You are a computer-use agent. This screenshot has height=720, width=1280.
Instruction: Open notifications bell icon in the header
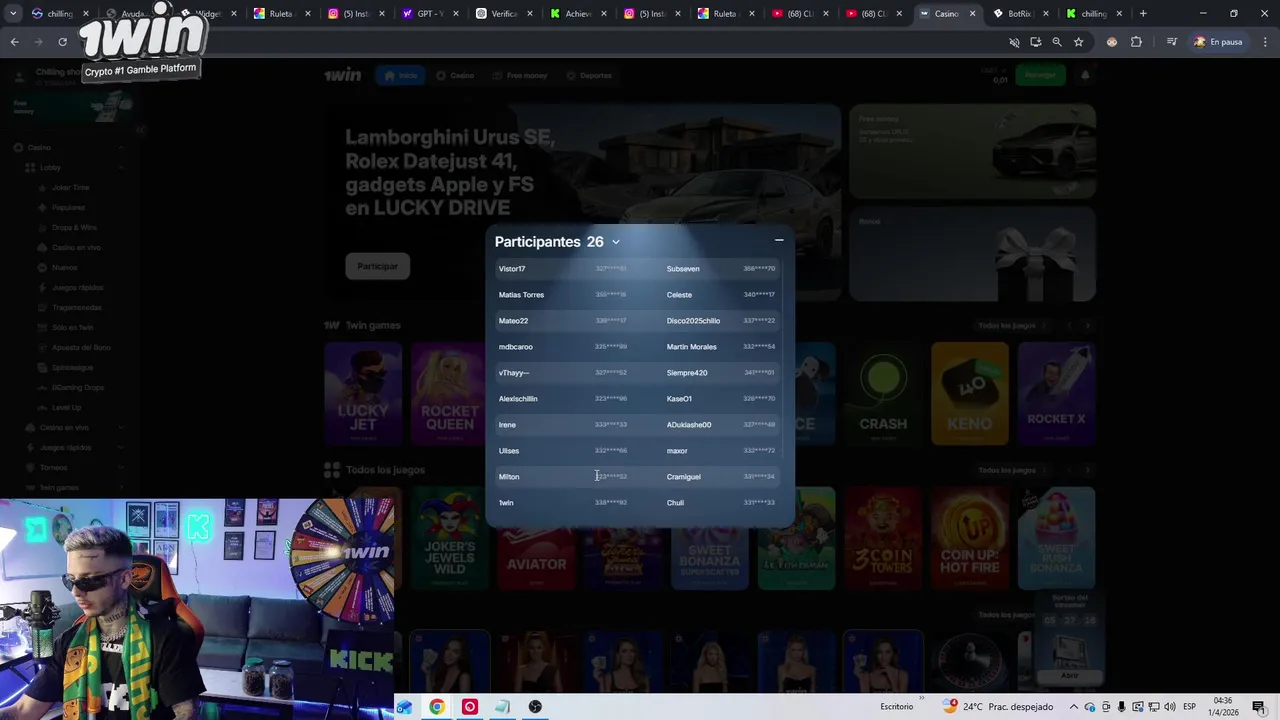coord(1085,75)
